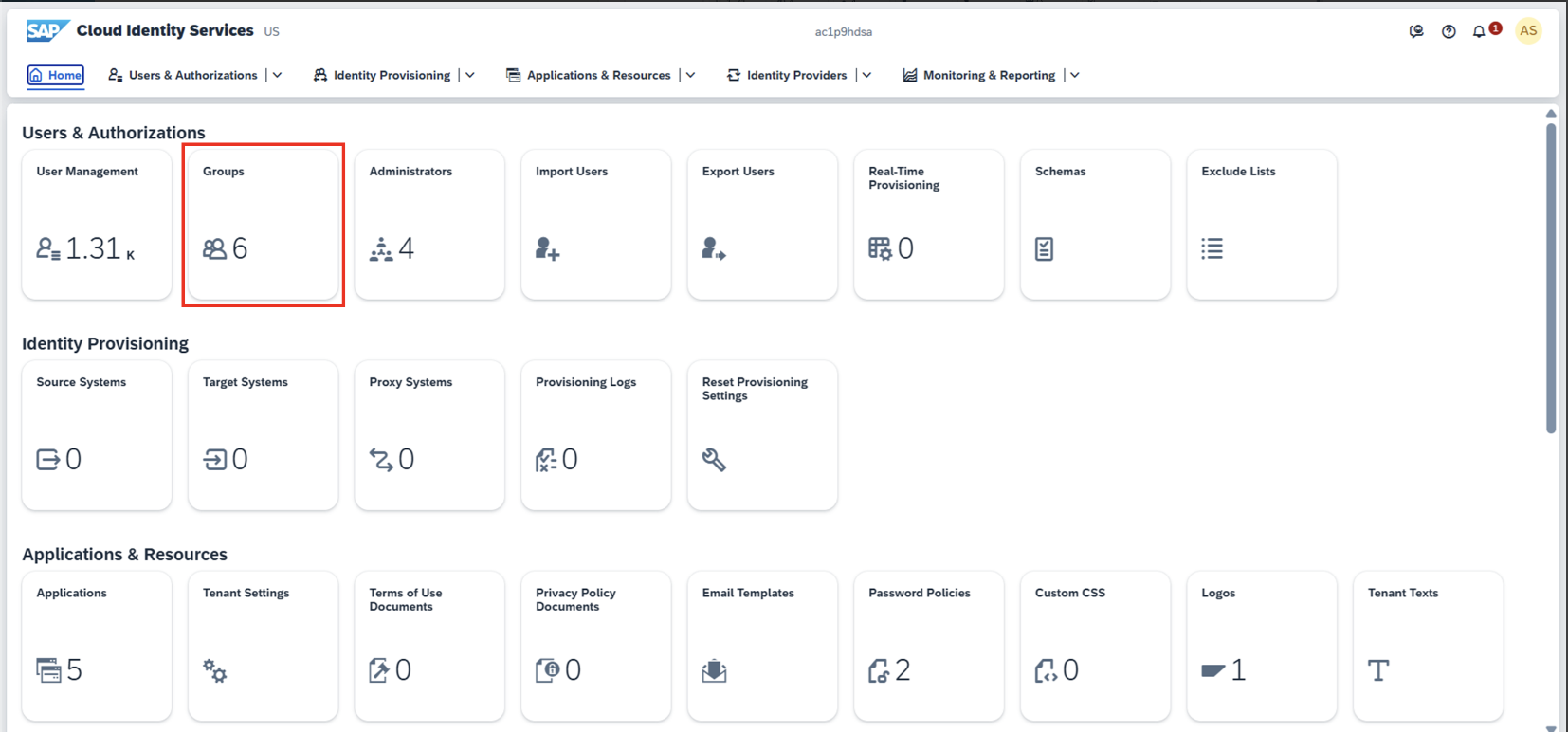Expand the Identity Provisioning dropdown arrow
1568x732 pixels.
[x=470, y=75]
